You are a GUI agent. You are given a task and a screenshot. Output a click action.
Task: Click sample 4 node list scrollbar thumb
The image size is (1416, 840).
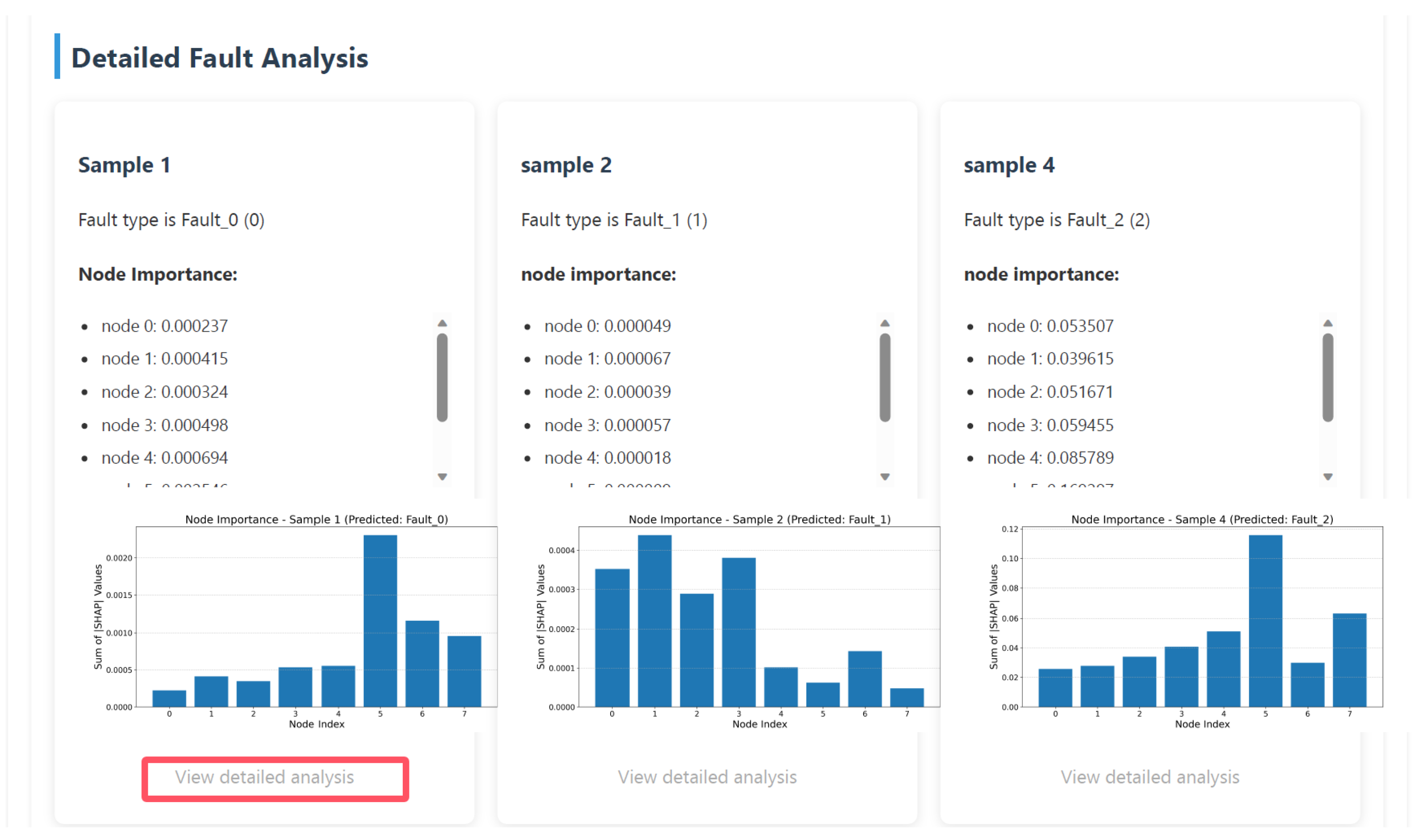click(x=1328, y=378)
